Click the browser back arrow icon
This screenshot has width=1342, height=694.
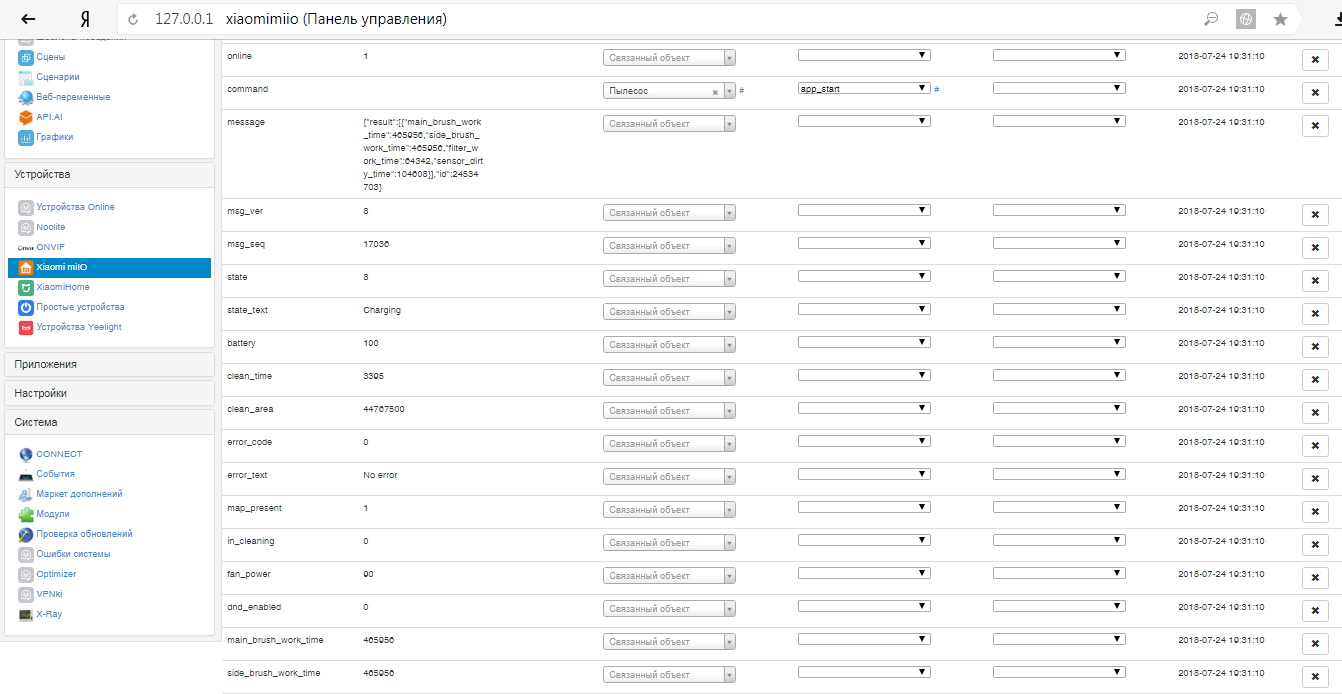click(x=28, y=19)
